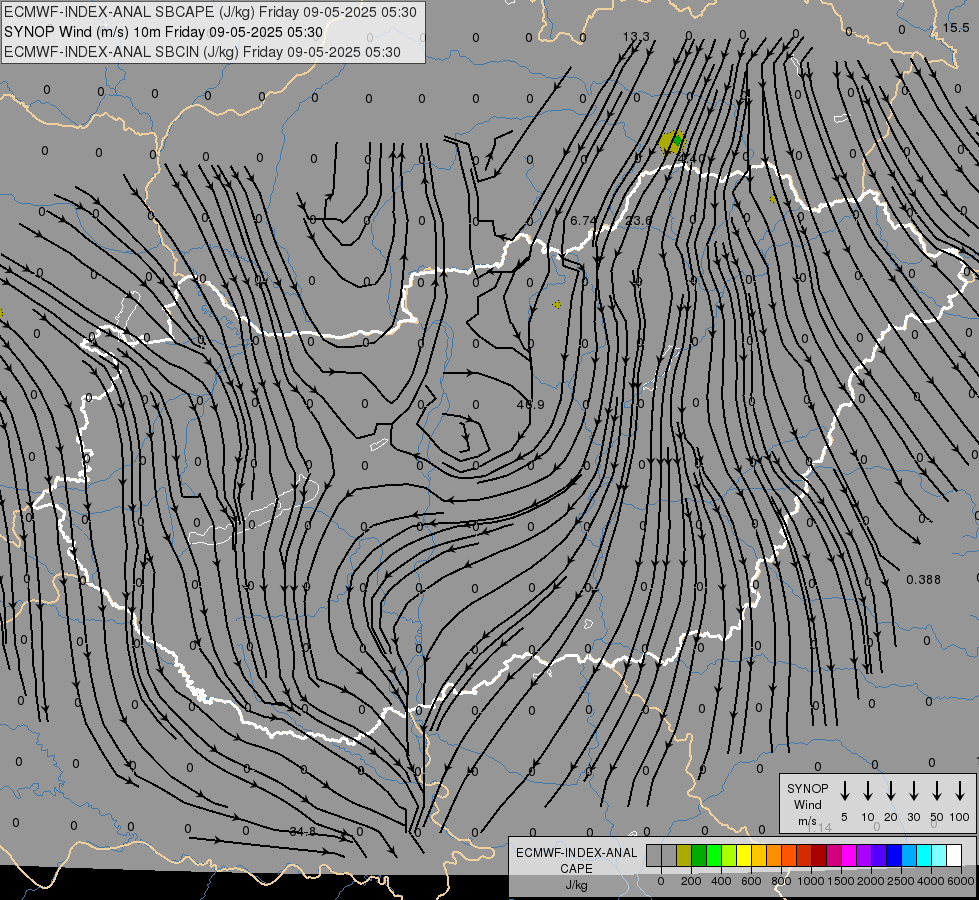
Task: Click the 'J/kg' unit label in legend
Action: [576, 885]
